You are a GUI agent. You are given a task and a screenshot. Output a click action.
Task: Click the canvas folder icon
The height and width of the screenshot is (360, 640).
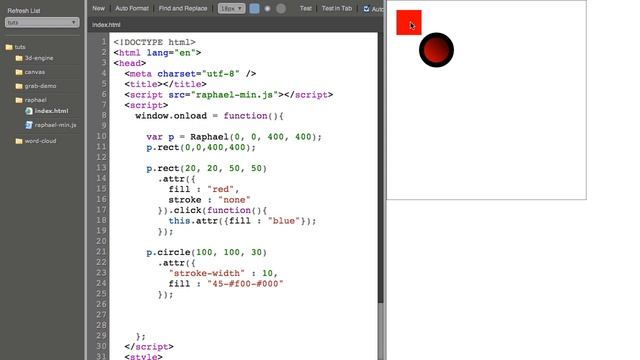click(x=19, y=72)
